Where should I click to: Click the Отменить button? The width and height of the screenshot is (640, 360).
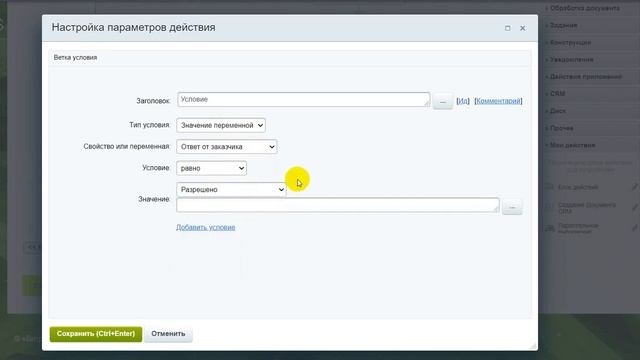[x=168, y=334]
